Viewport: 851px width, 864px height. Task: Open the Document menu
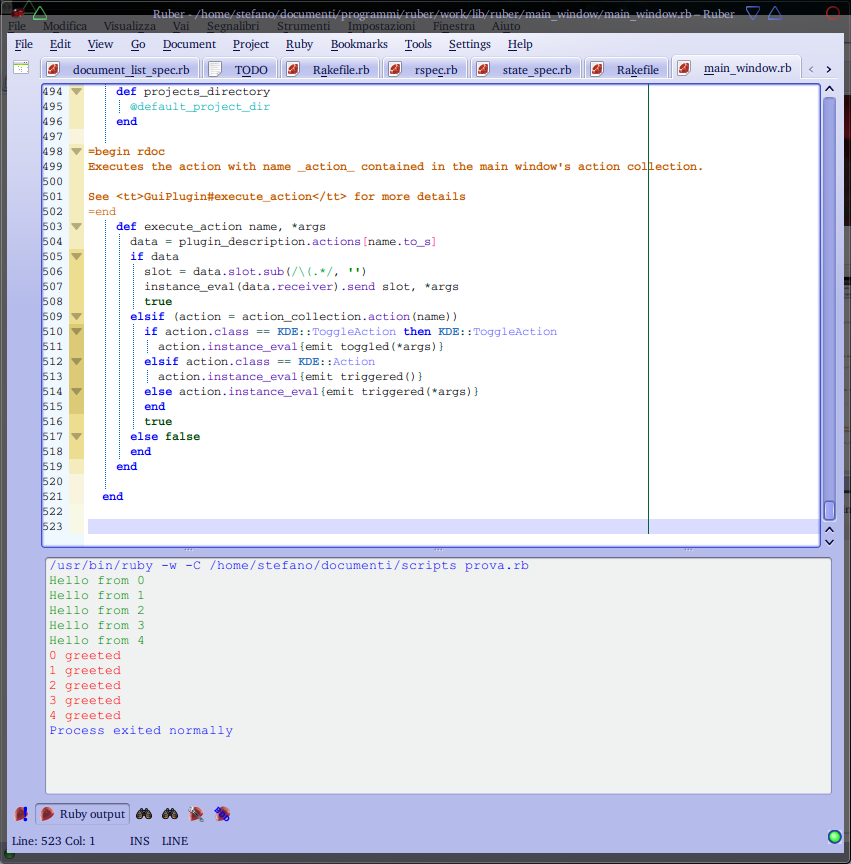click(x=189, y=44)
